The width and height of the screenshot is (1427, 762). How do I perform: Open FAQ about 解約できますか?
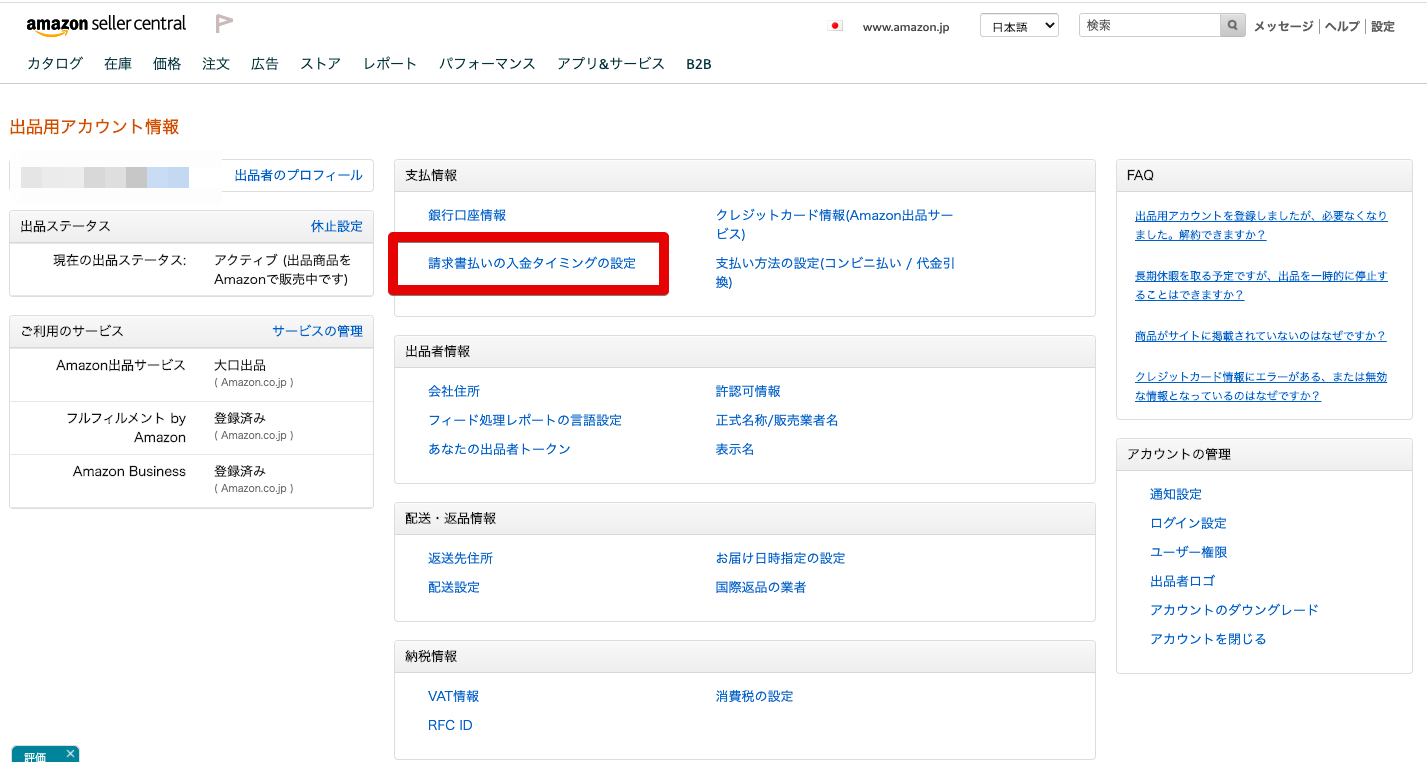(1261, 225)
